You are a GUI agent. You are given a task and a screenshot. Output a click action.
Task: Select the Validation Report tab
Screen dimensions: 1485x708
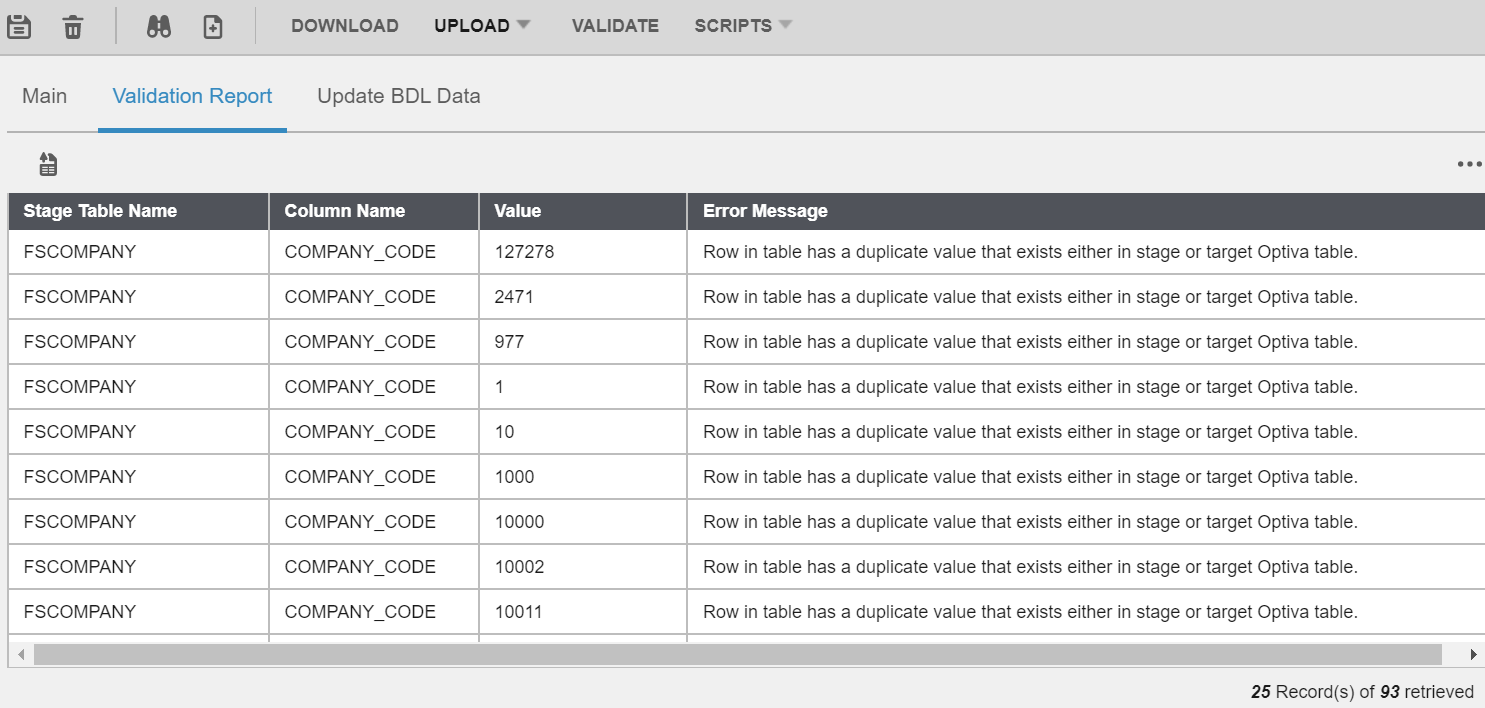click(191, 95)
